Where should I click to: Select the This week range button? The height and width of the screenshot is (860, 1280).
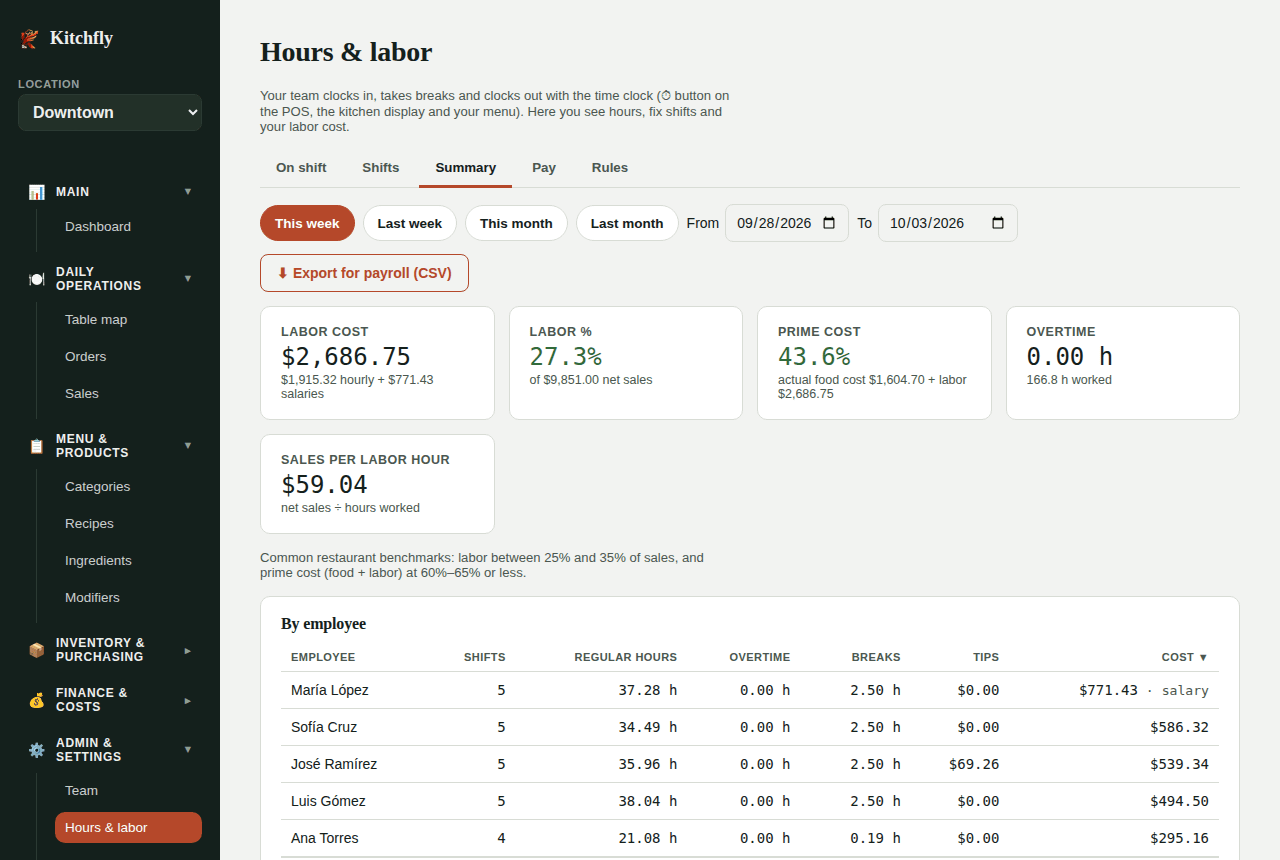coord(307,223)
